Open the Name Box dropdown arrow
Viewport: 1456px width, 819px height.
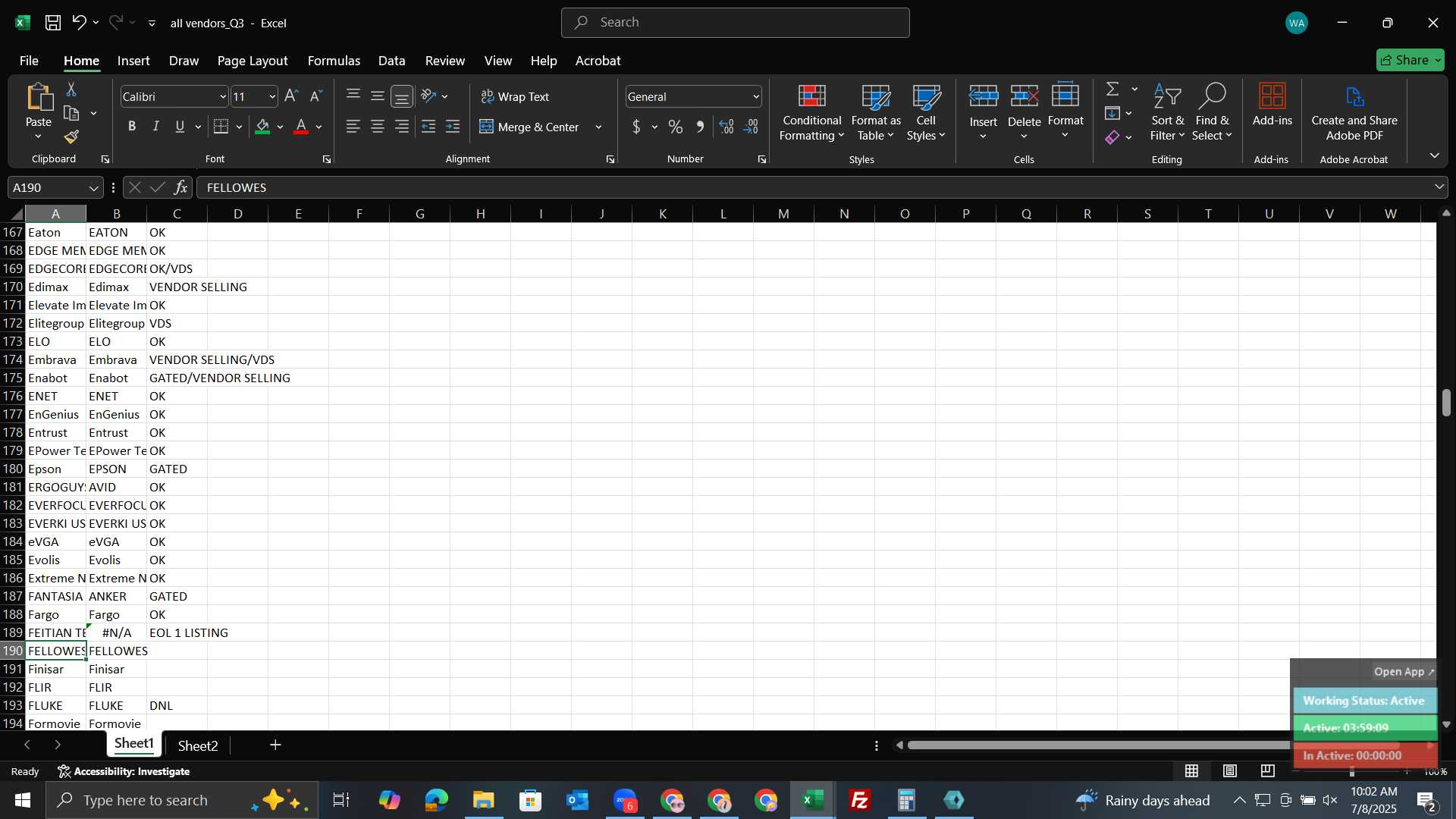click(93, 187)
